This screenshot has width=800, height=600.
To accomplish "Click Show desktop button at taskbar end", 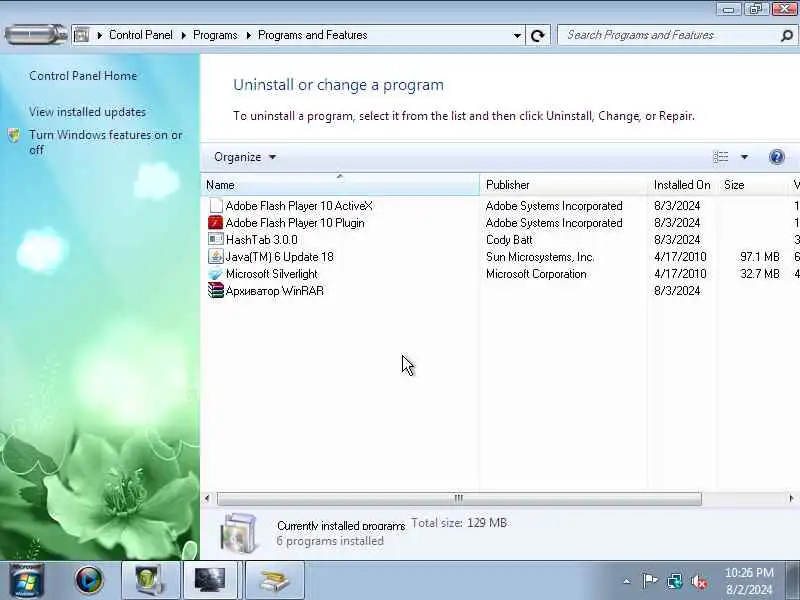I will (x=792, y=581).
